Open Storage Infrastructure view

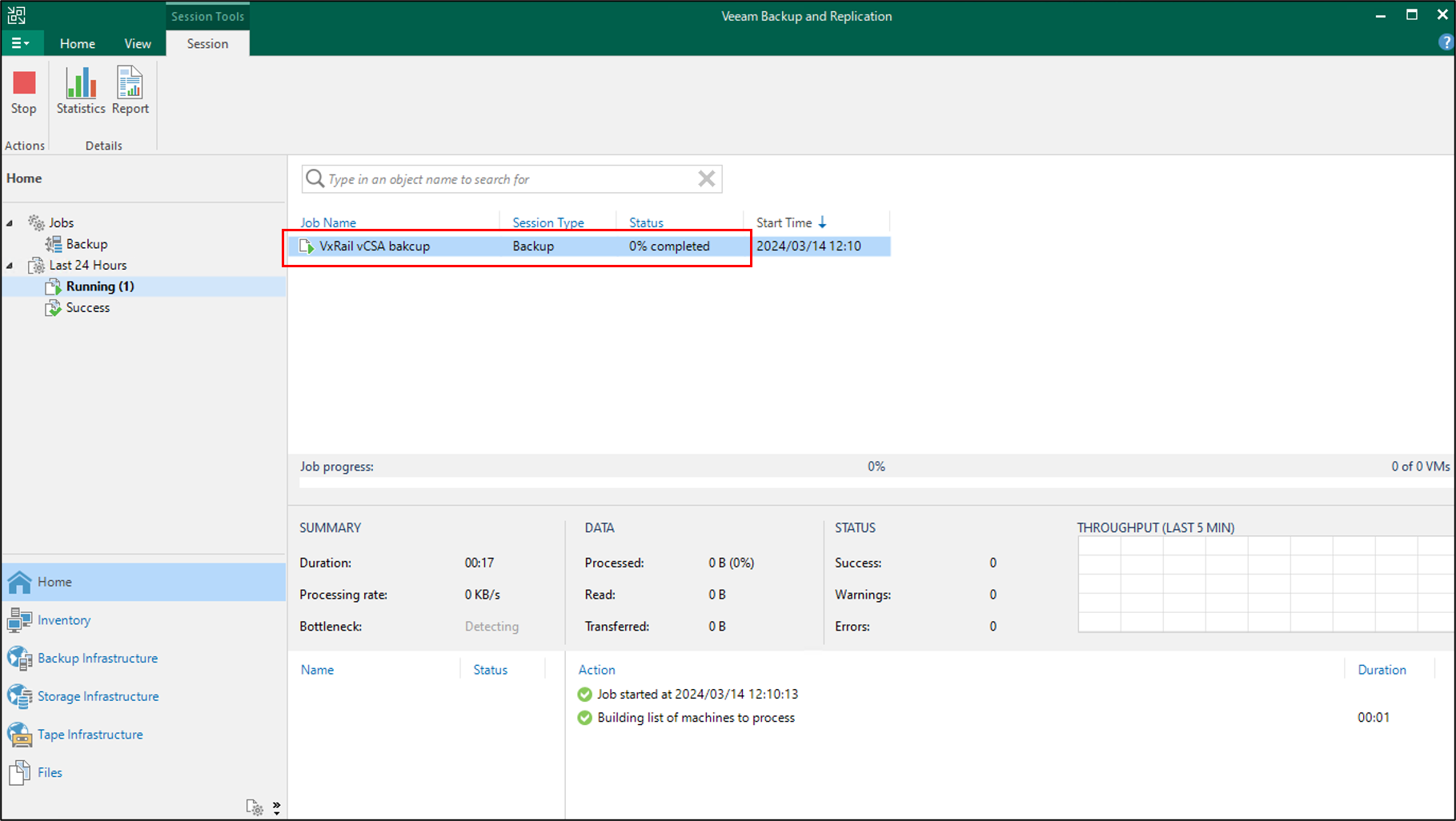[x=143, y=696]
